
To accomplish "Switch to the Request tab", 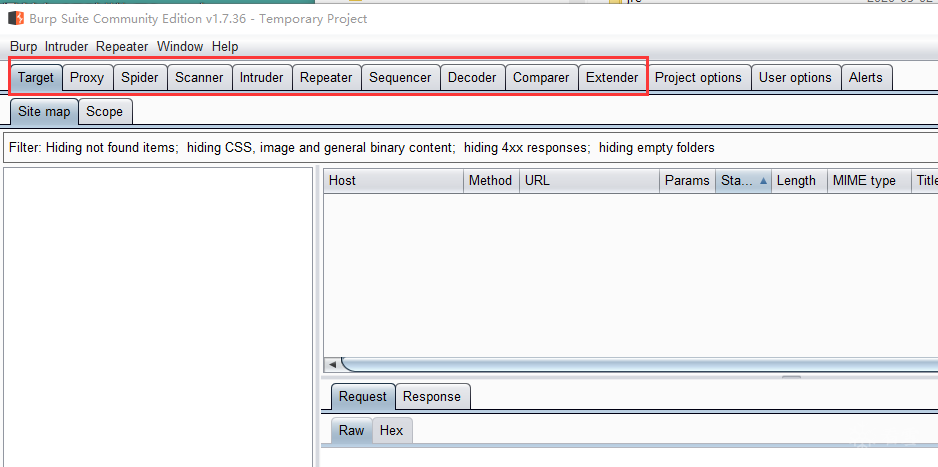I will (363, 397).
